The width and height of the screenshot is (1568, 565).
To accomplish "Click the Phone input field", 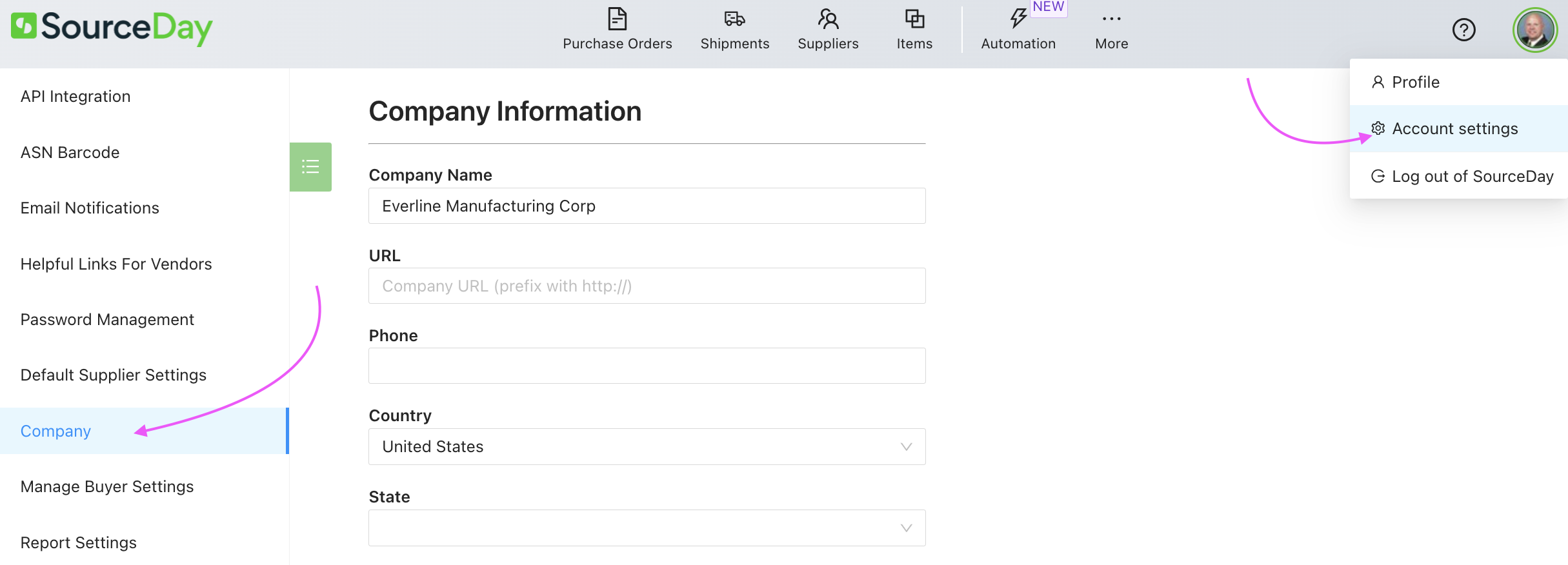I will click(x=647, y=366).
